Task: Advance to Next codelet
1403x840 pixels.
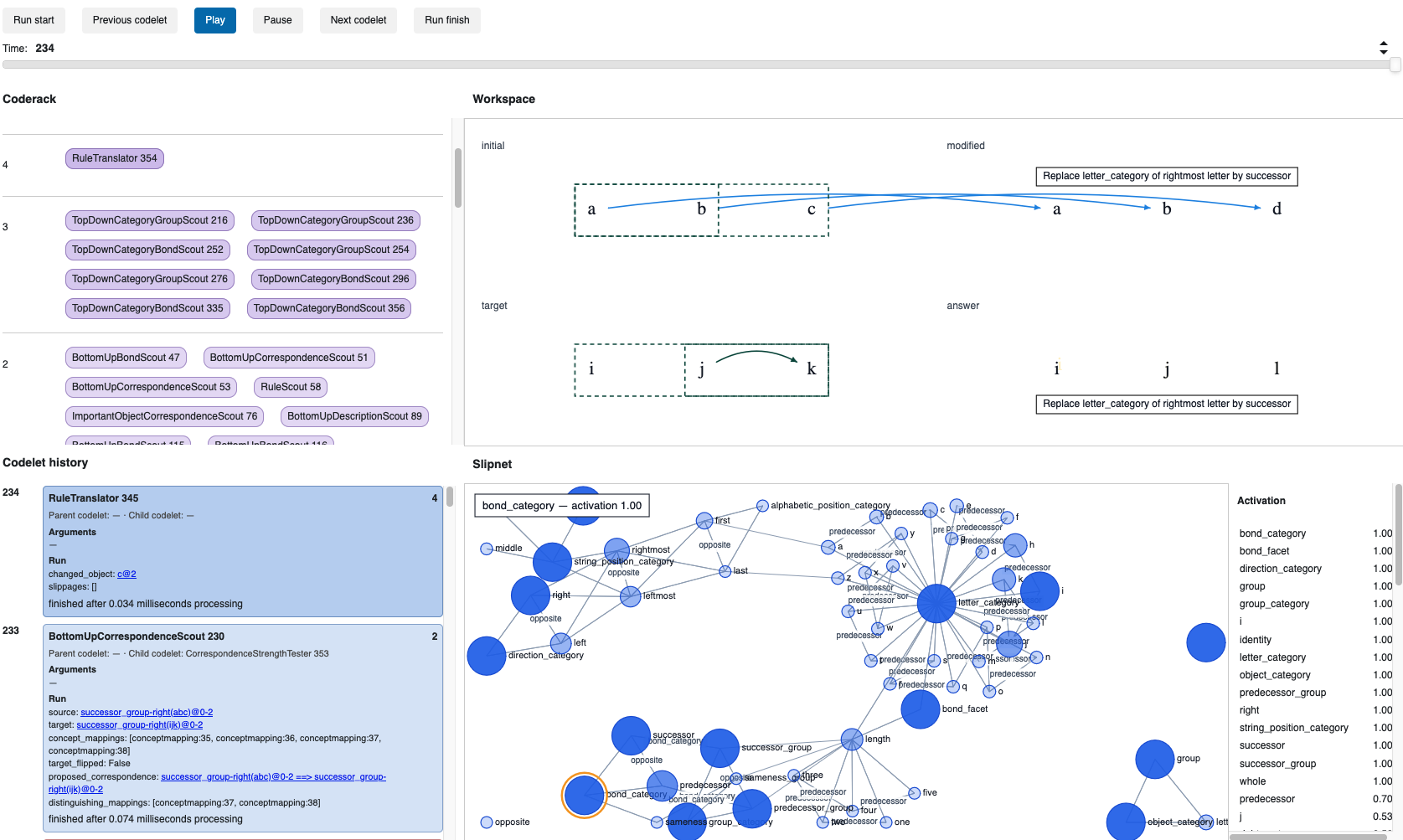Action: click(x=358, y=20)
